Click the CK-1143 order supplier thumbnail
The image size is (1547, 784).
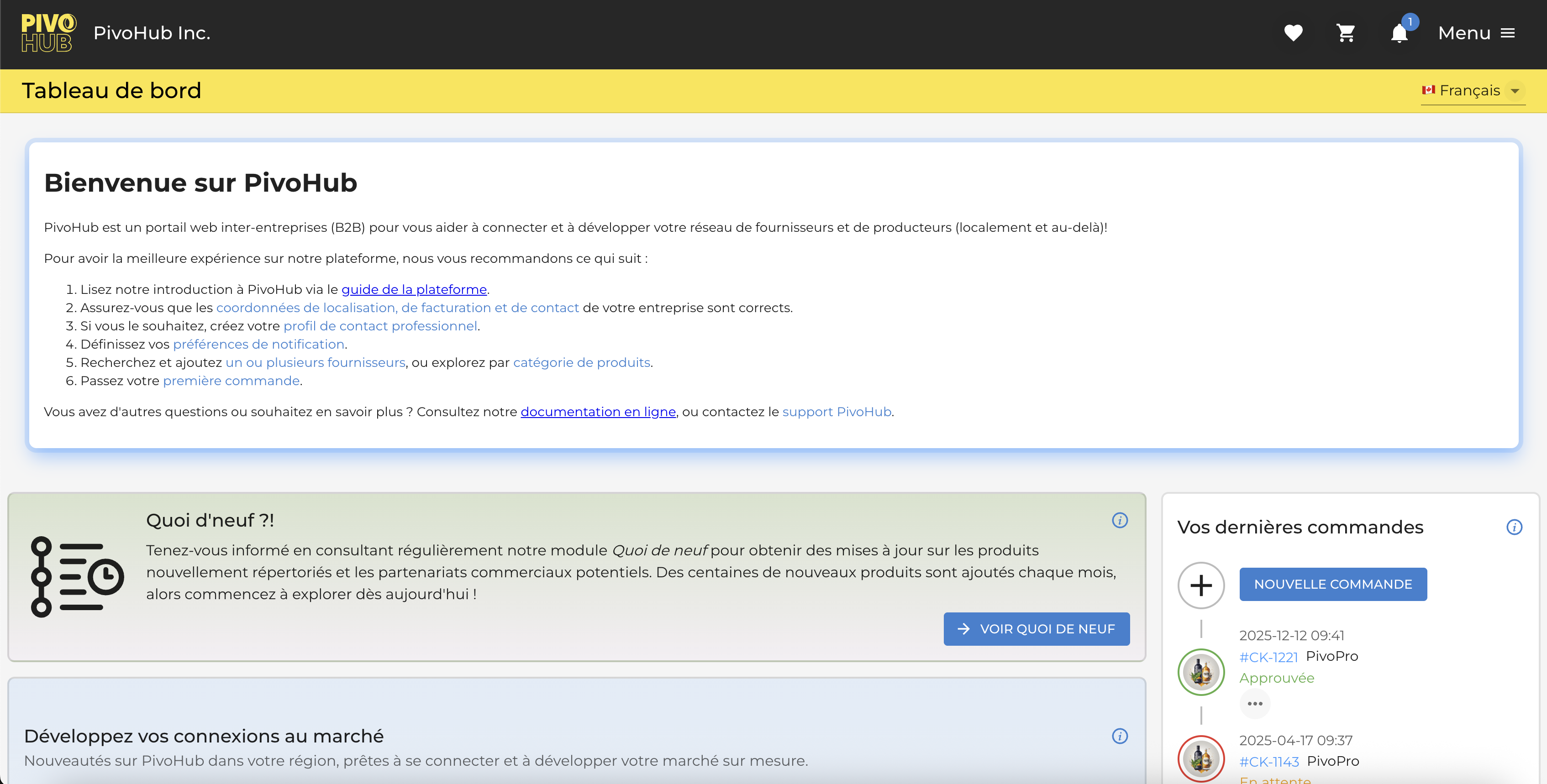coord(1201,759)
